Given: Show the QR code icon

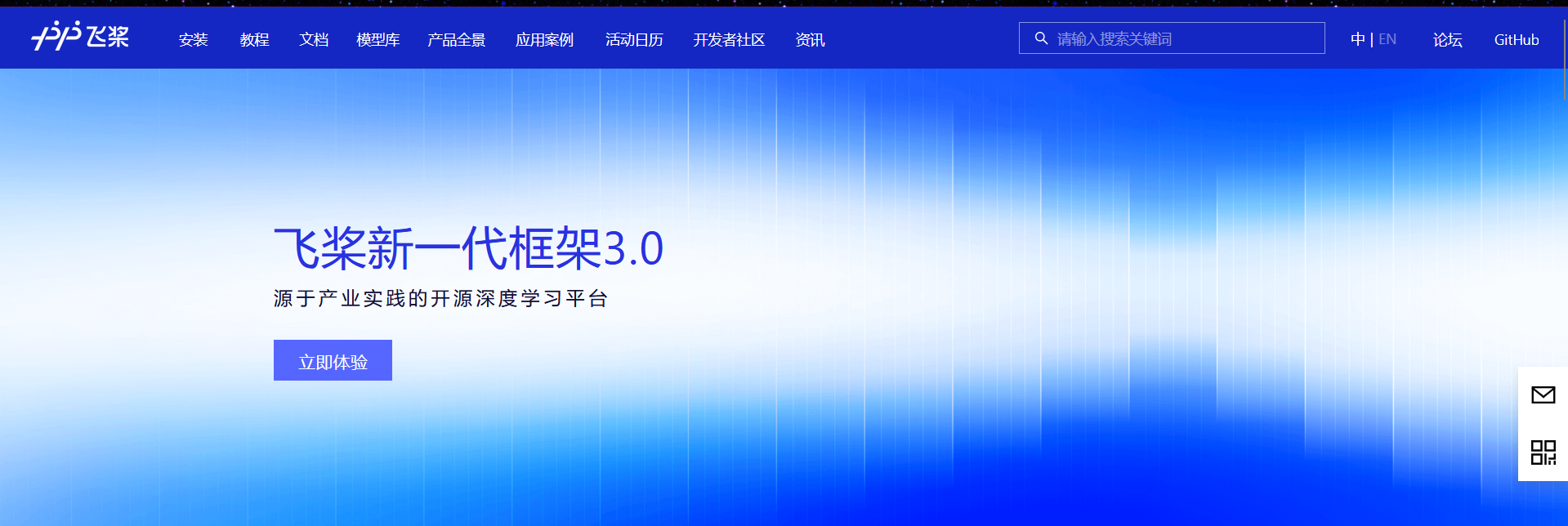Looking at the screenshot, I should click(1543, 452).
